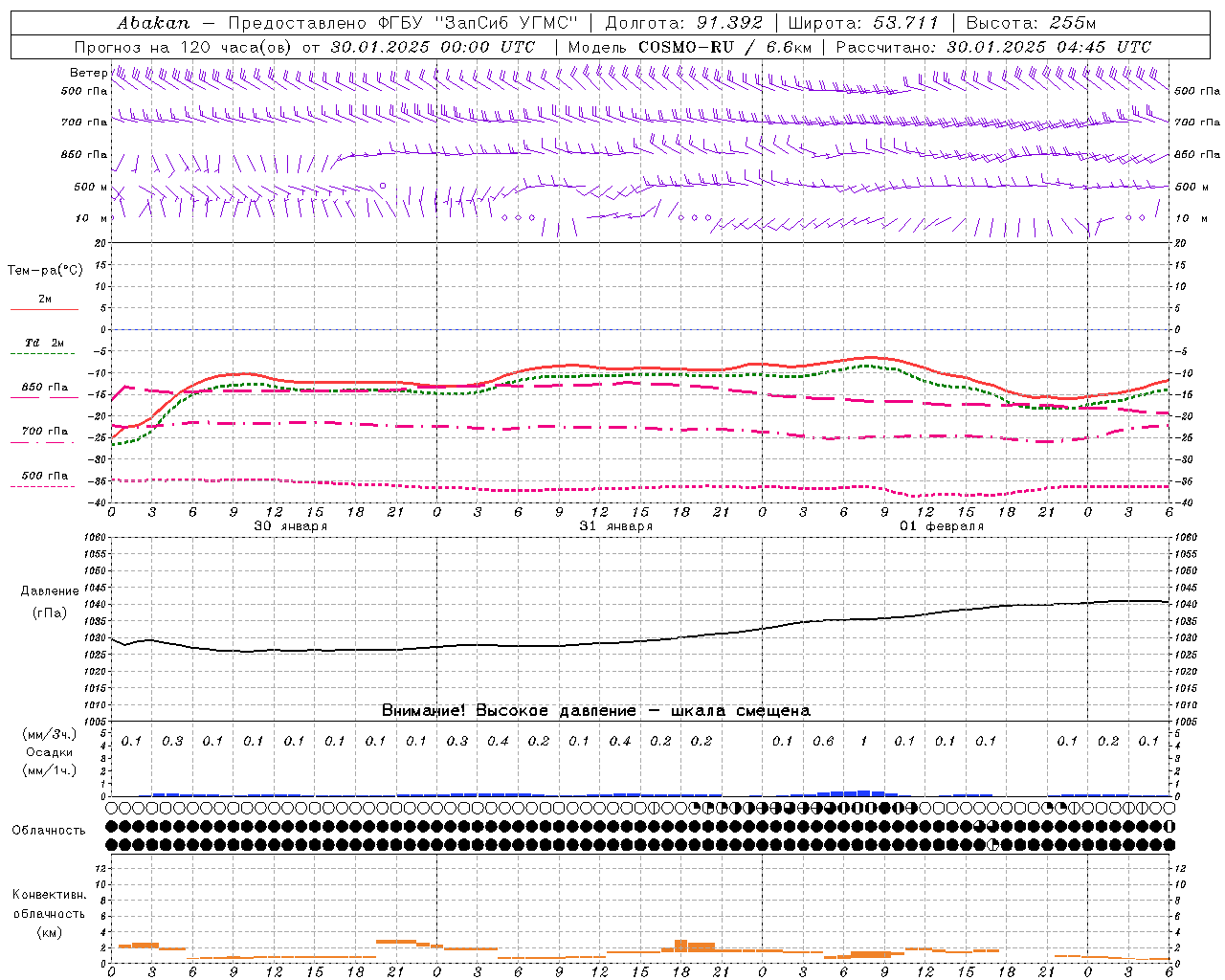Click the date label 01 февраля
Screen dimensions: 1225x980
pyautogui.click(x=941, y=526)
